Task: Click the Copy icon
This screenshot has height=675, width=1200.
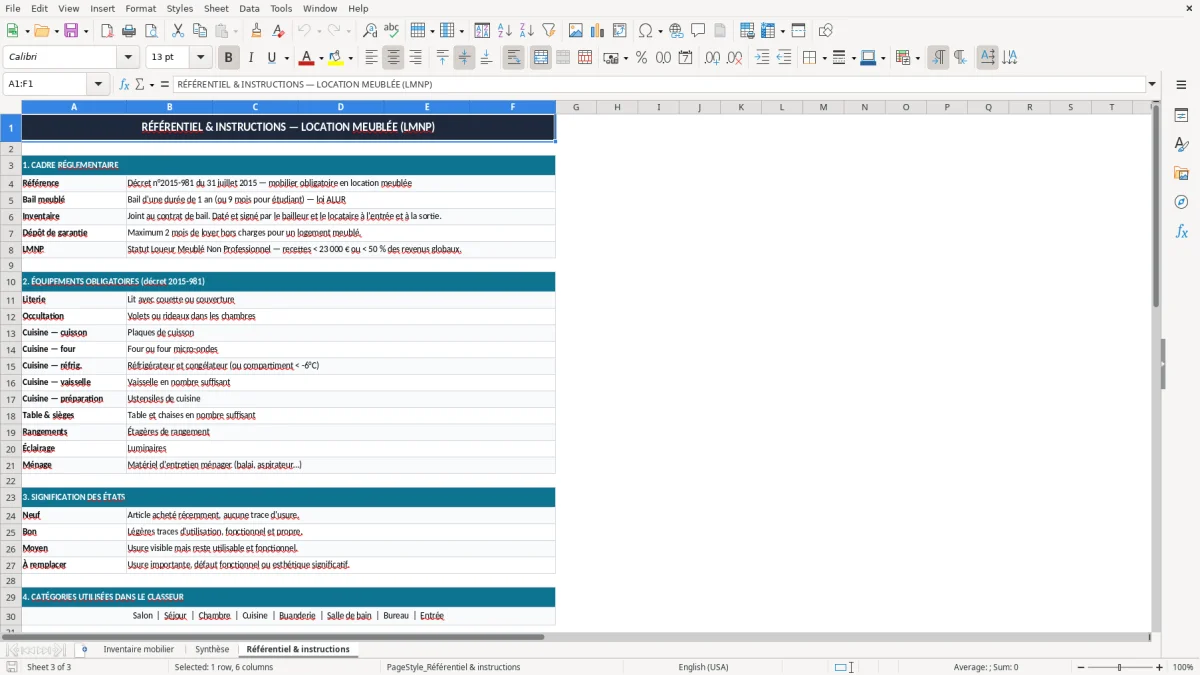Action: 199,31
